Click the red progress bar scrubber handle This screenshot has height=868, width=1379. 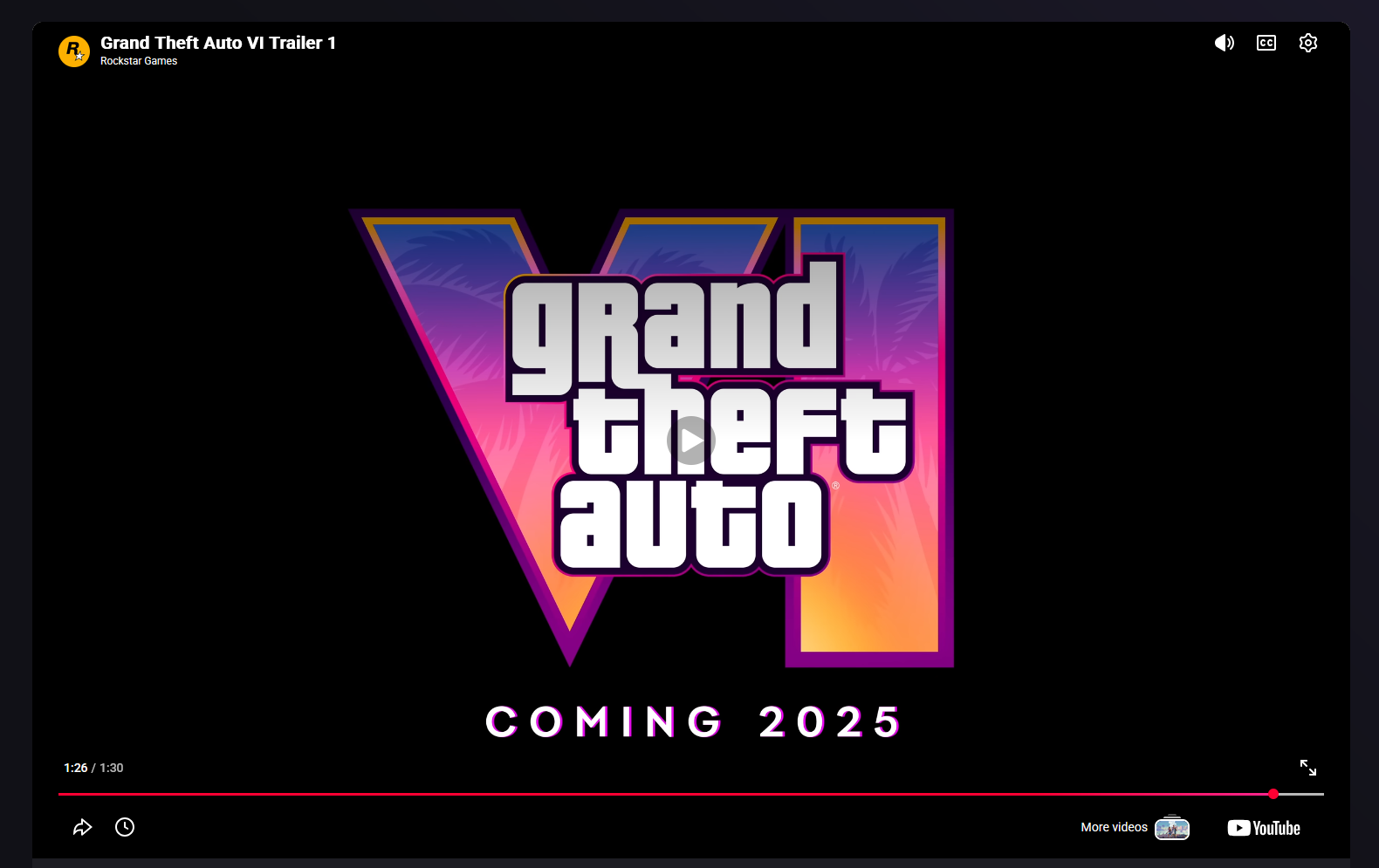coord(1273,794)
